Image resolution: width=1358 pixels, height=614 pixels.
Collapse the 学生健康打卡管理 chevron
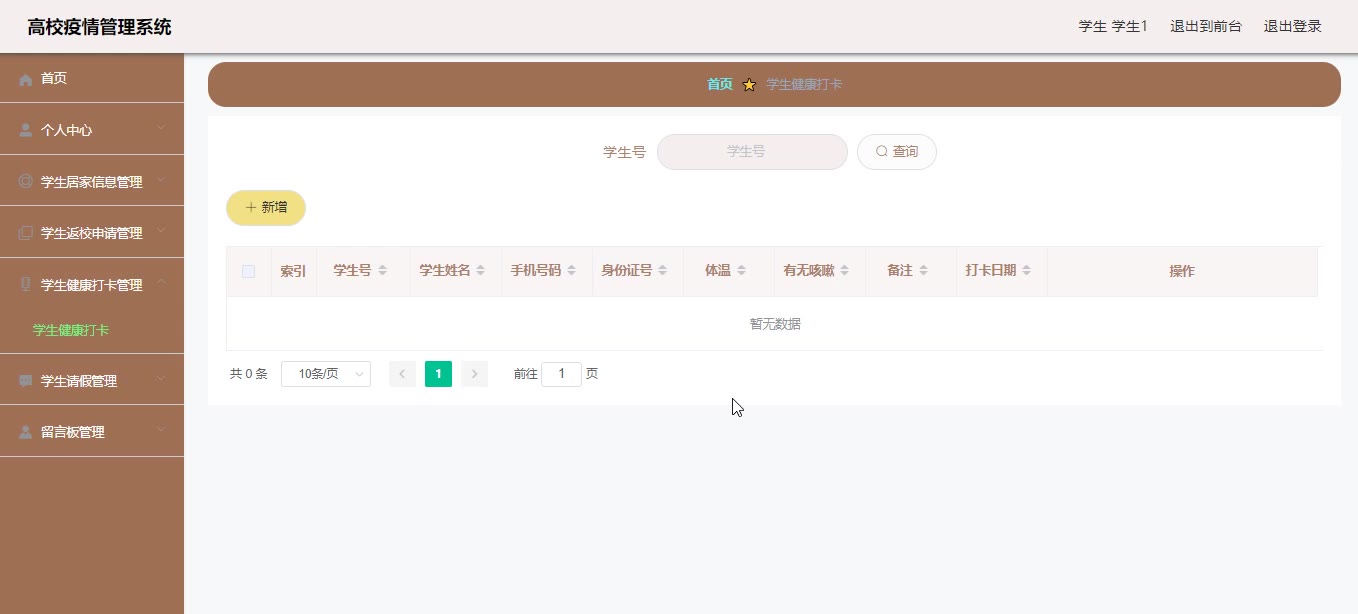pos(160,284)
